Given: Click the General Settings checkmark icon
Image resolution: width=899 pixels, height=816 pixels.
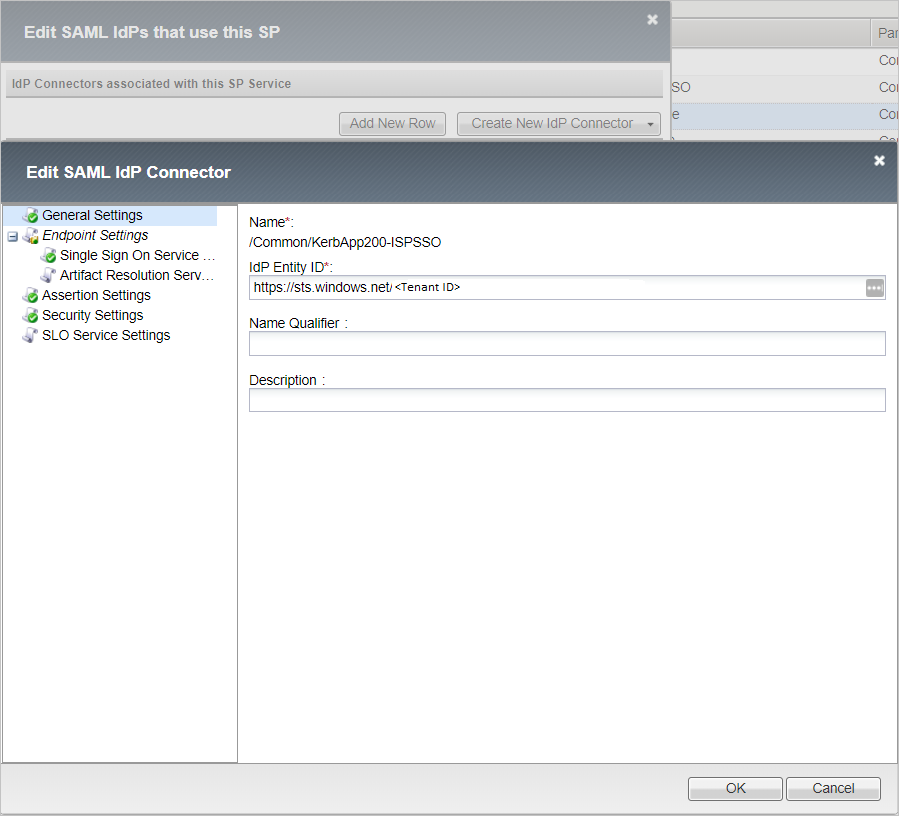Looking at the screenshot, I should coord(30,216).
